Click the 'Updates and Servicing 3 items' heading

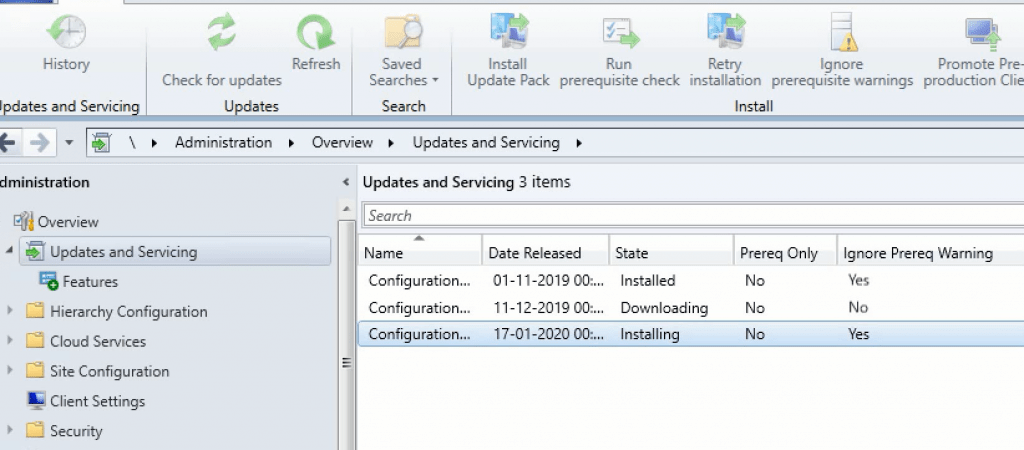(466, 182)
